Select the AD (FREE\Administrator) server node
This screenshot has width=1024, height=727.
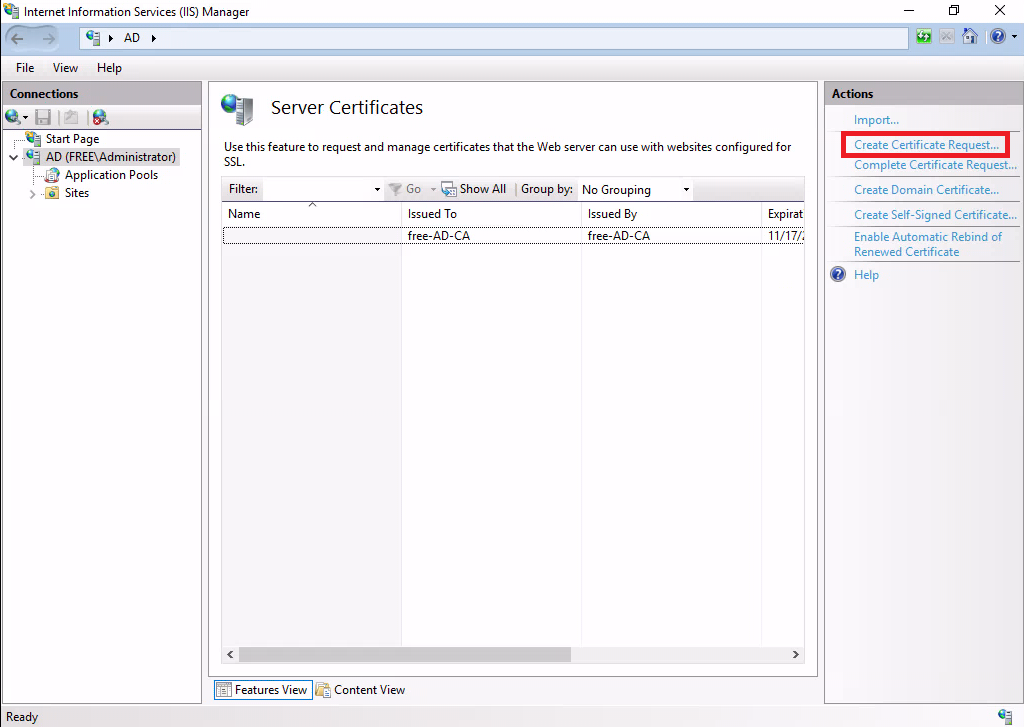point(110,157)
